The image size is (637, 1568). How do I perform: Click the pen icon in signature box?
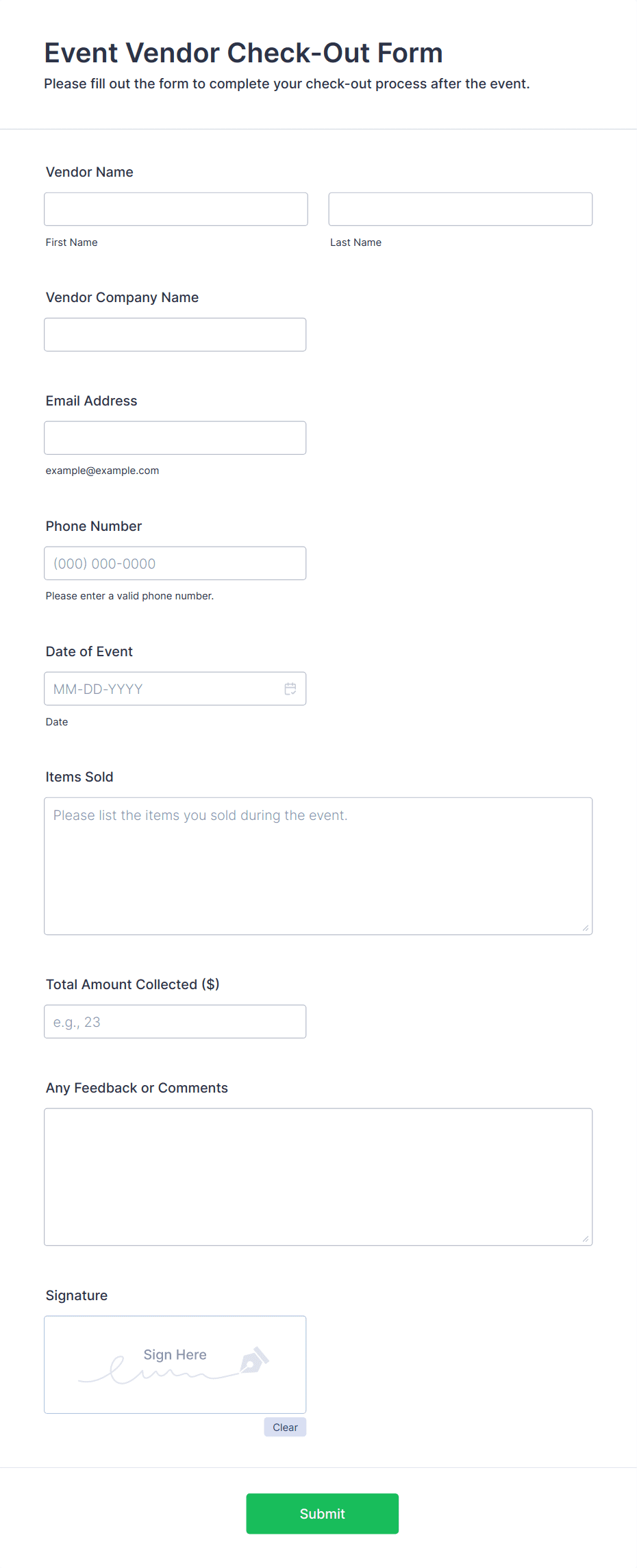(x=254, y=1360)
